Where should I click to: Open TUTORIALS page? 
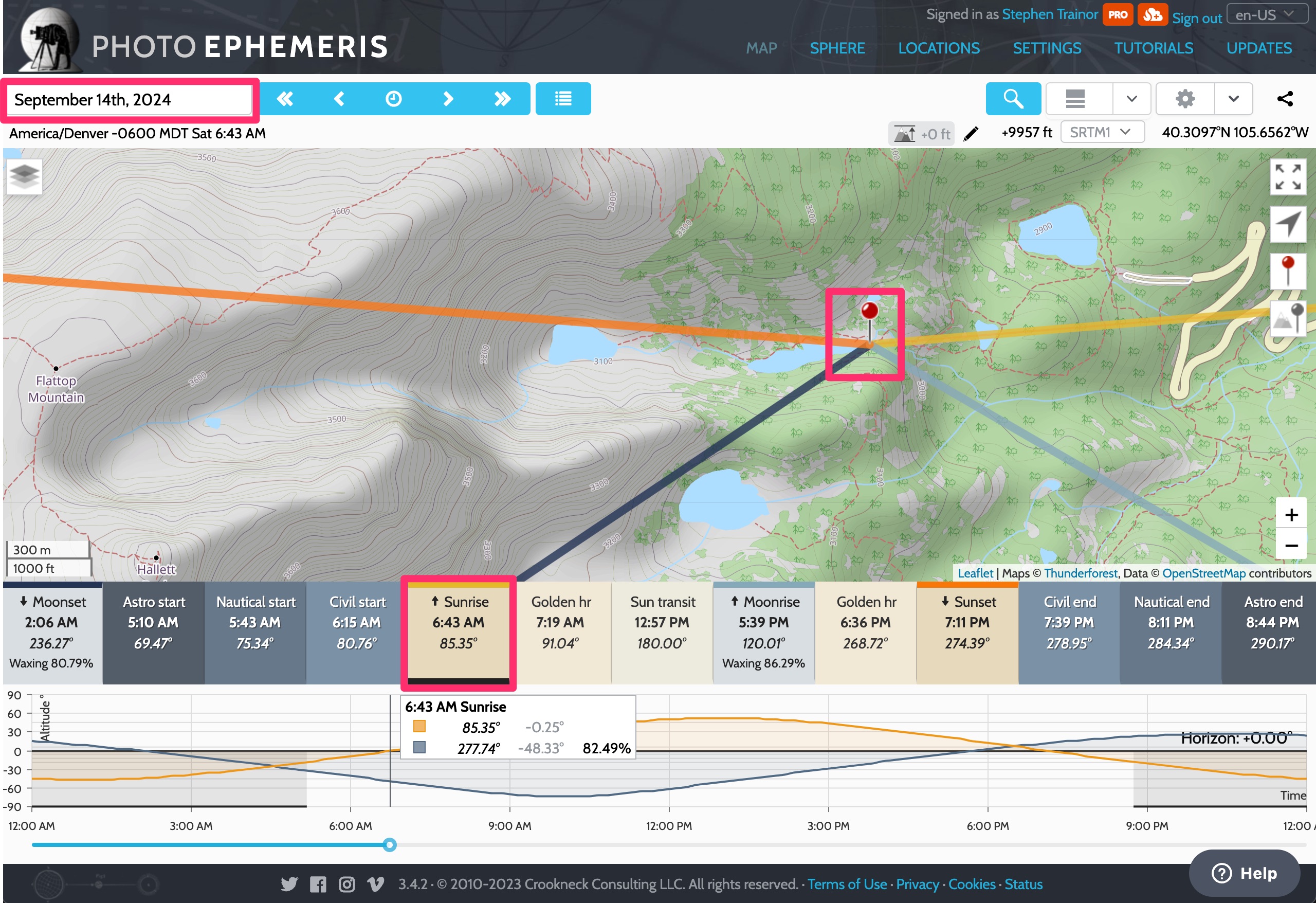pyautogui.click(x=1154, y=48)
